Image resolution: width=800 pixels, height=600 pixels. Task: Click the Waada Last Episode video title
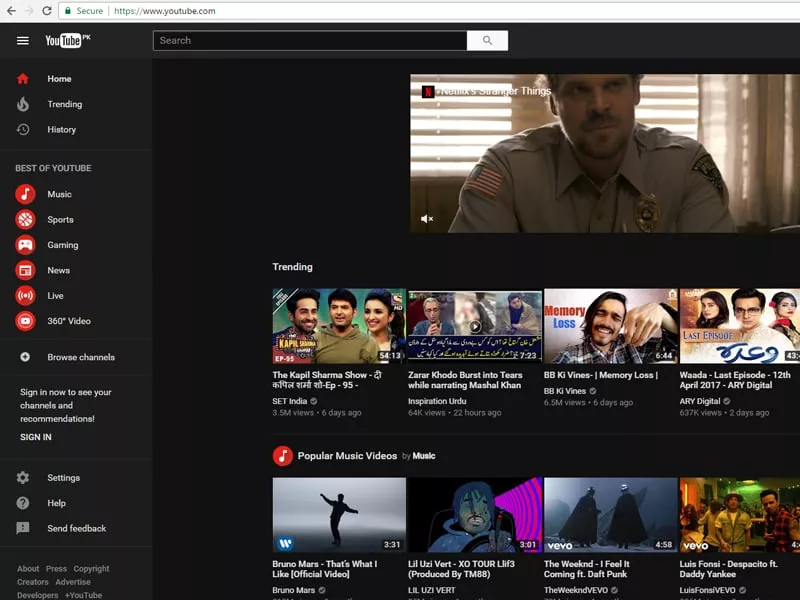(735, 380)
